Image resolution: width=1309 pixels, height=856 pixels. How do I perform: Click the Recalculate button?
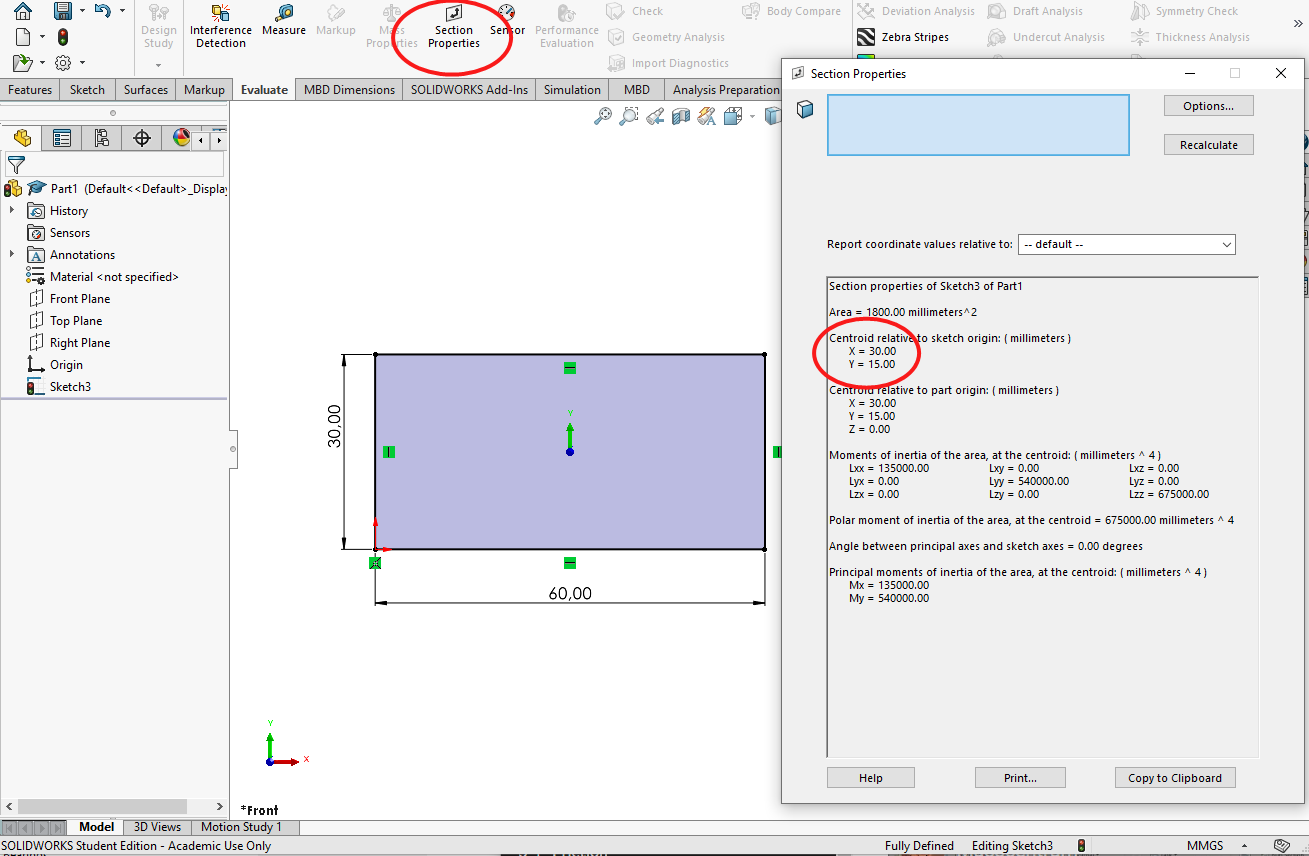1208,145
